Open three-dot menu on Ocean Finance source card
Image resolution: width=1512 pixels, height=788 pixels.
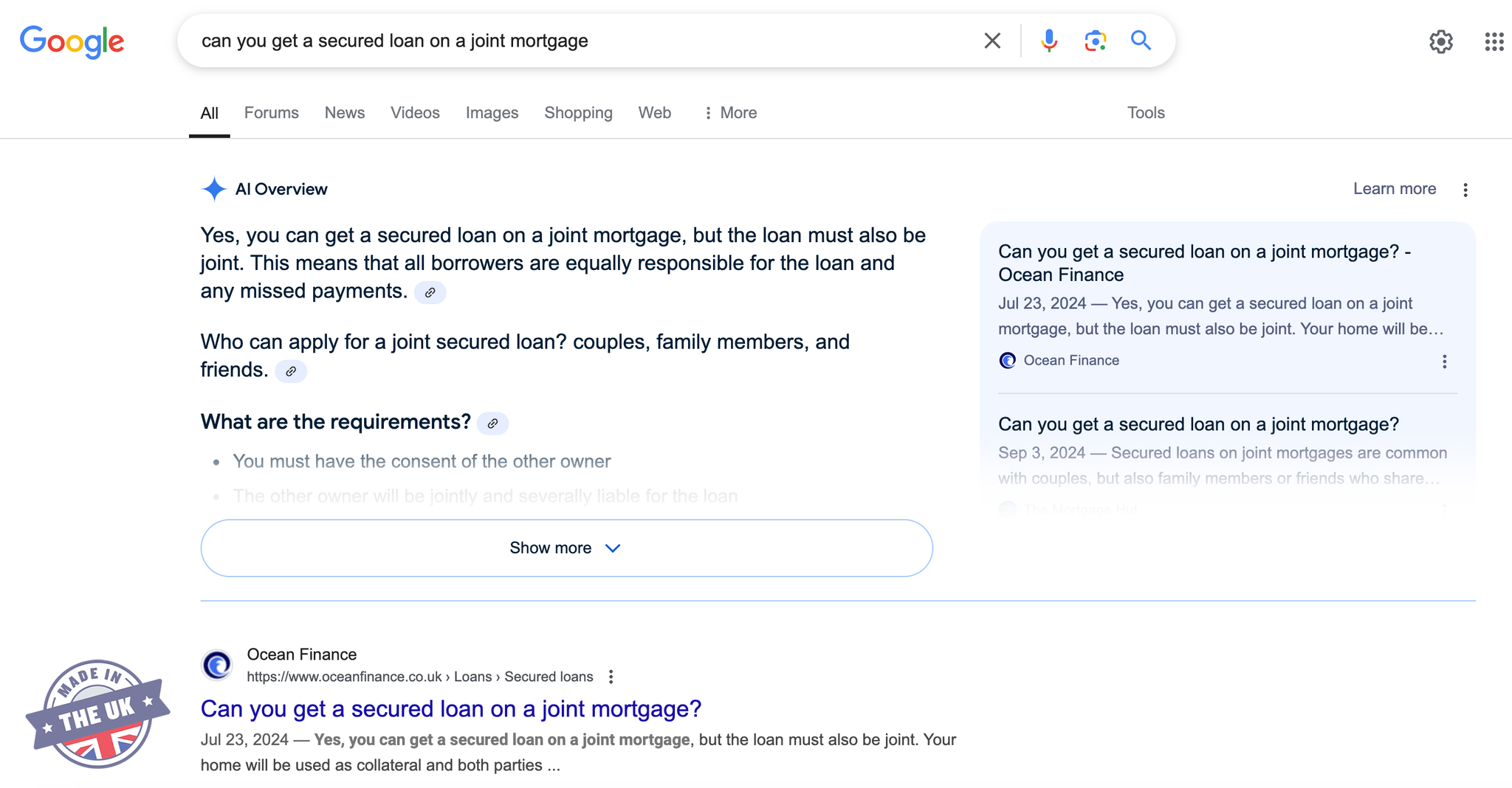click(x=1445, y=362)
